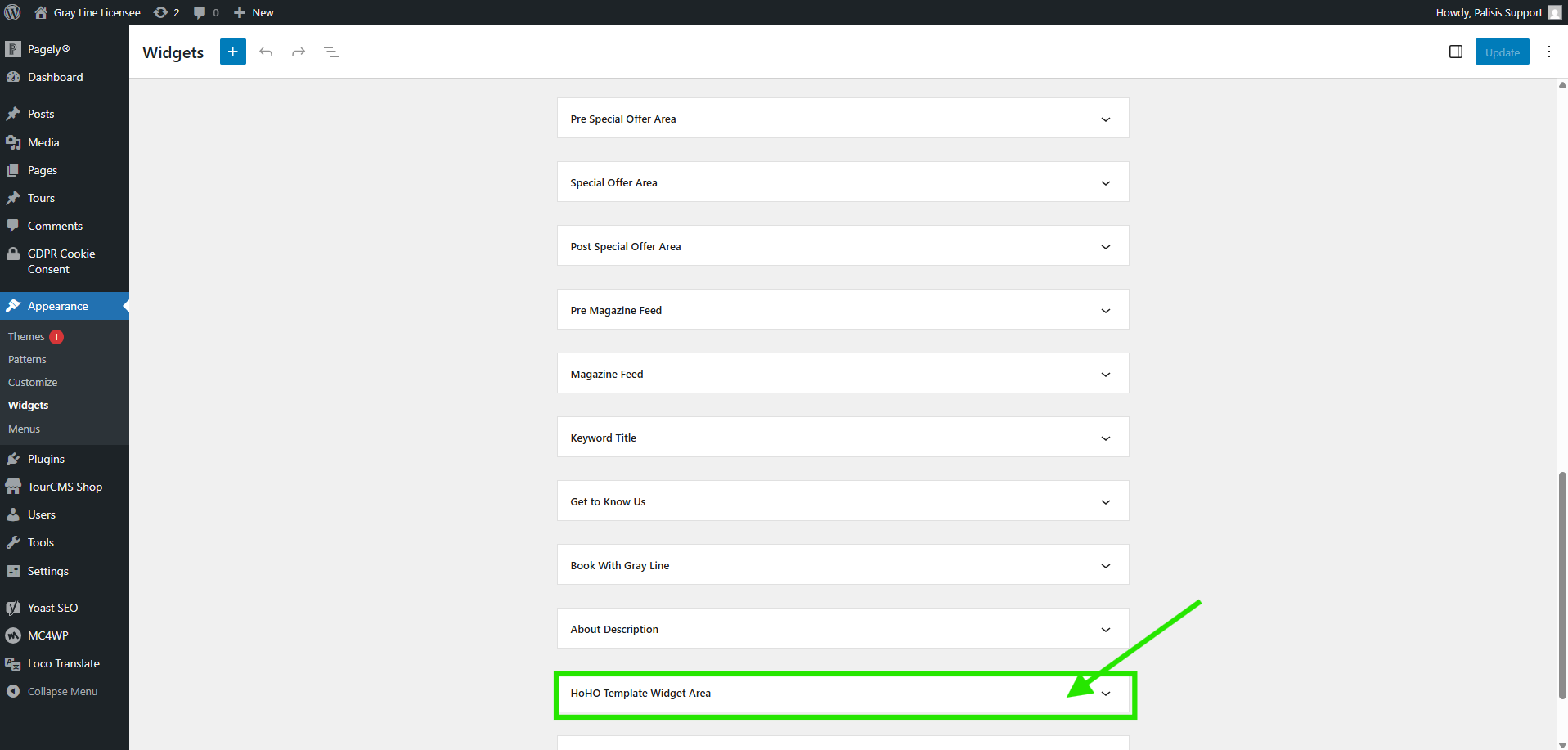
Task: Click the scrollbar down arrow
Action: [x=1562, y=744]
